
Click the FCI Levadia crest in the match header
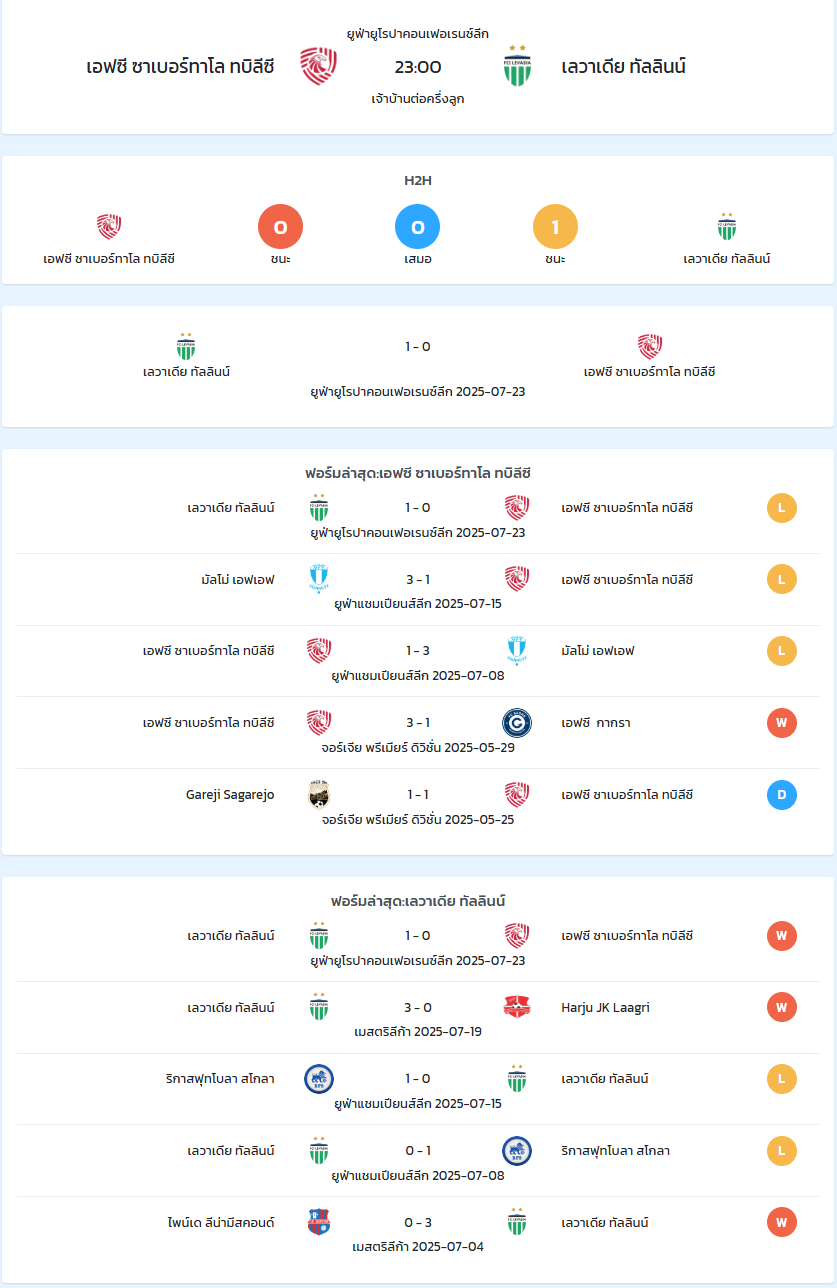point(517,66)
